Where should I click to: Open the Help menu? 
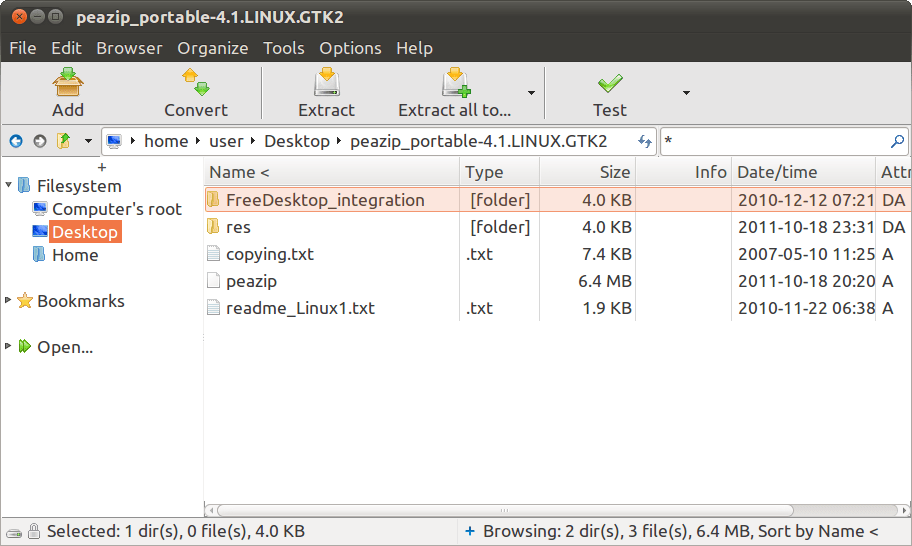415,48
